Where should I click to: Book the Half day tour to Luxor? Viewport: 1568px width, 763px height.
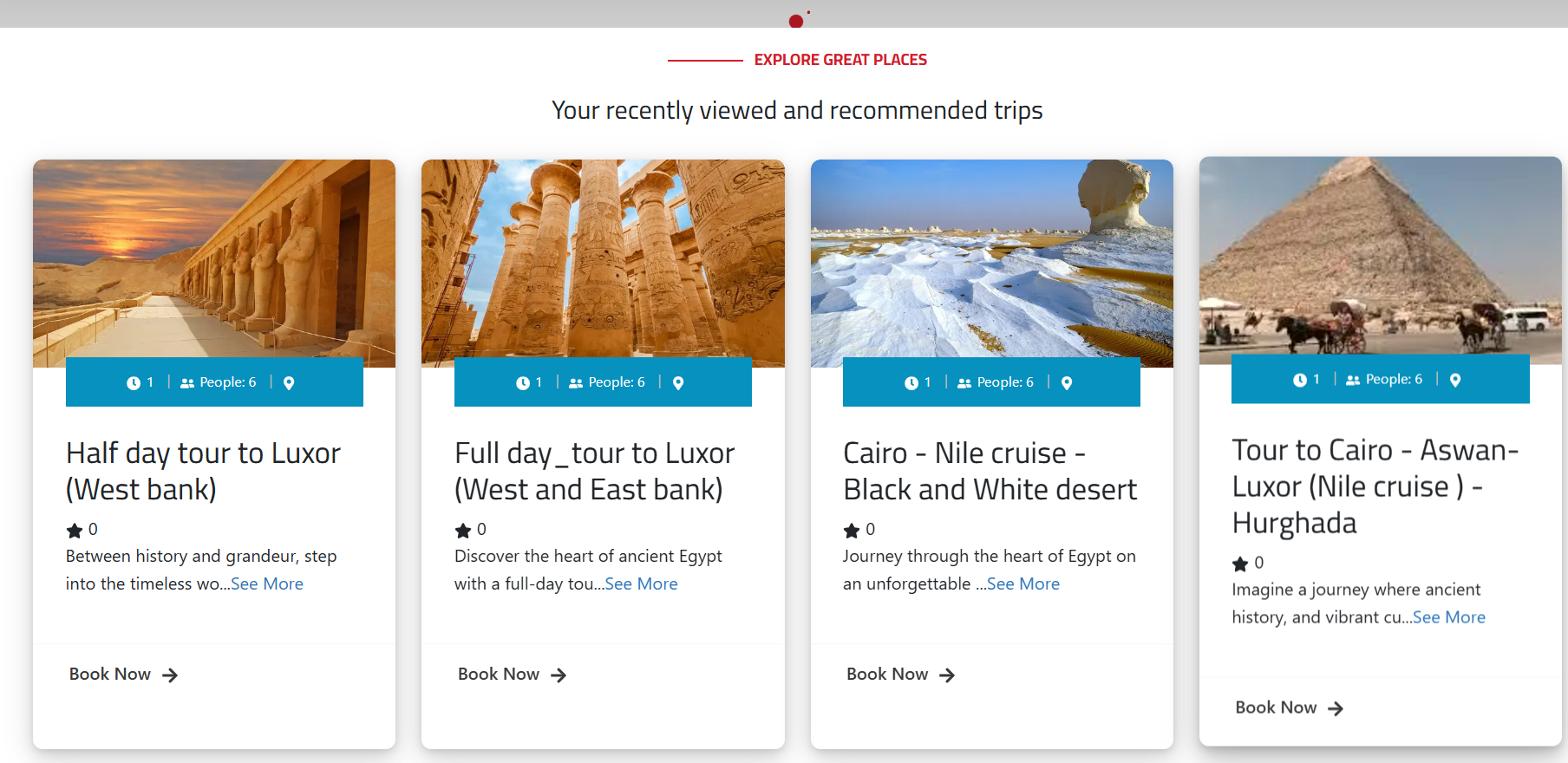click(123, 675)
